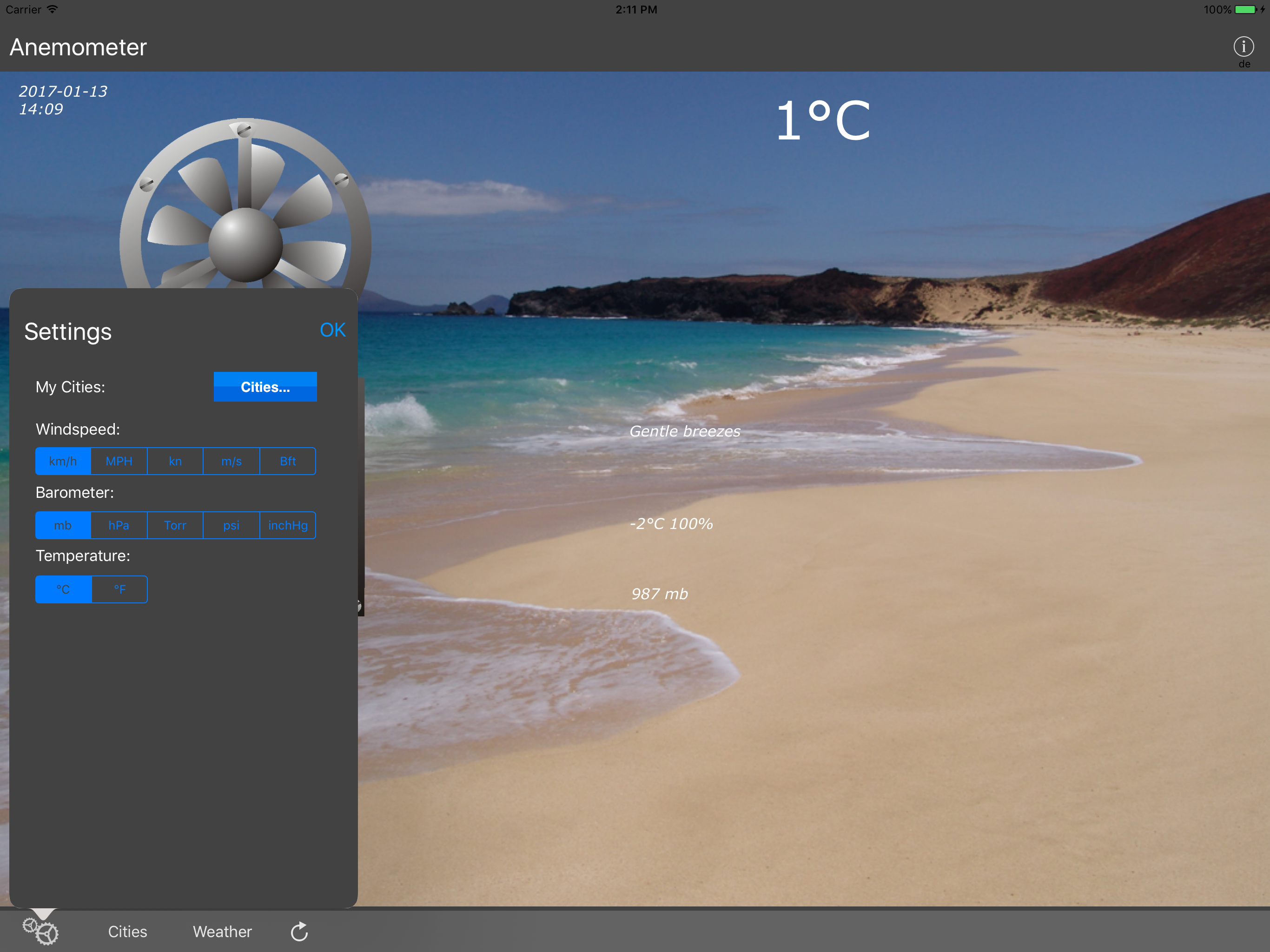Confirm settings with OK

(x=332, y=330)
